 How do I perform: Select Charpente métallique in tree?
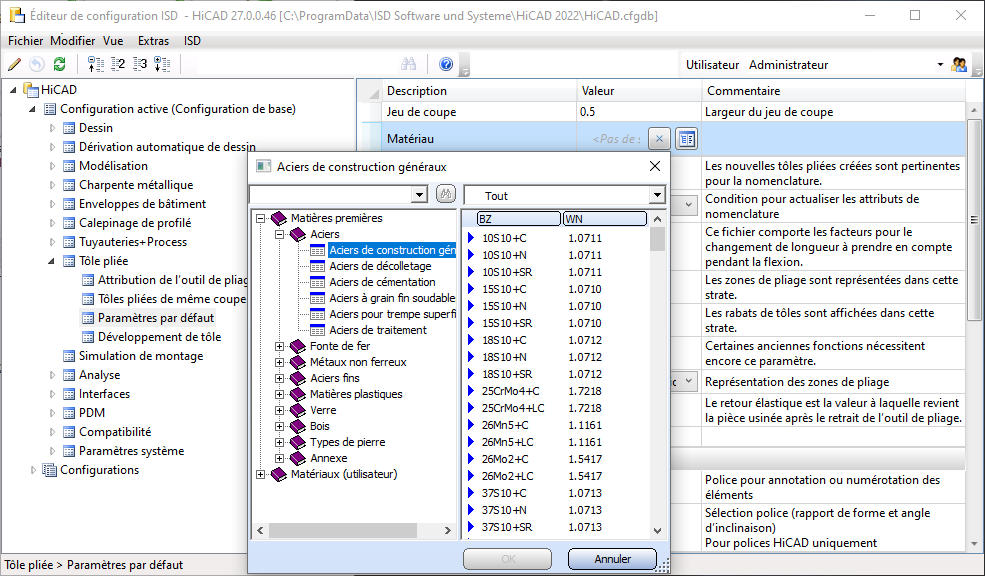136,185
